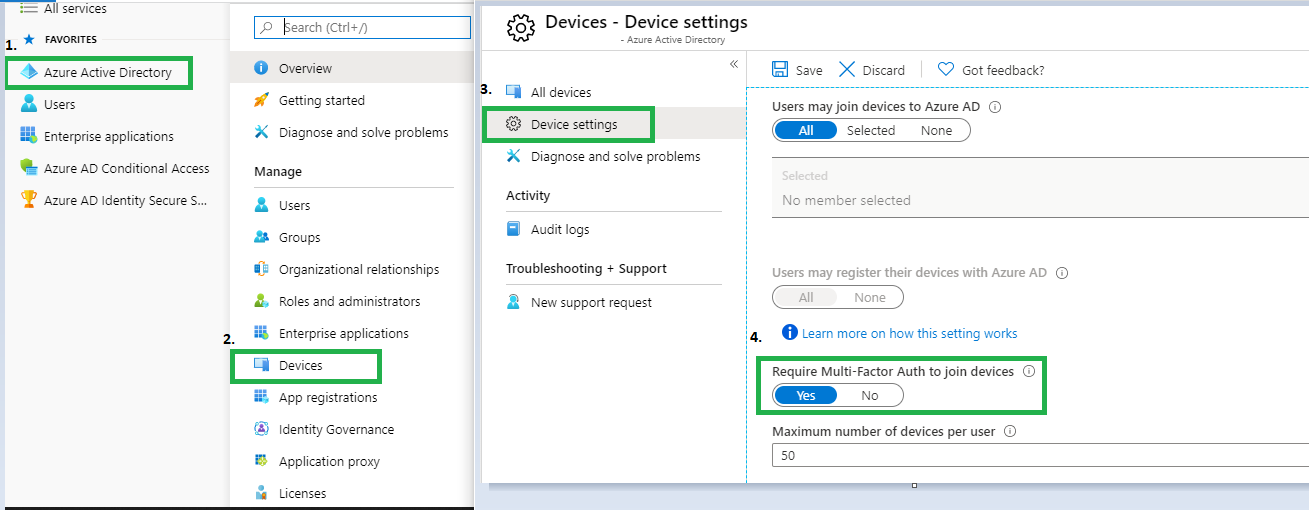Screen dimensions: 1309x510
Task: Click the Got feedback heart icon
Action: pyautogui.click(x=945, y=69)
